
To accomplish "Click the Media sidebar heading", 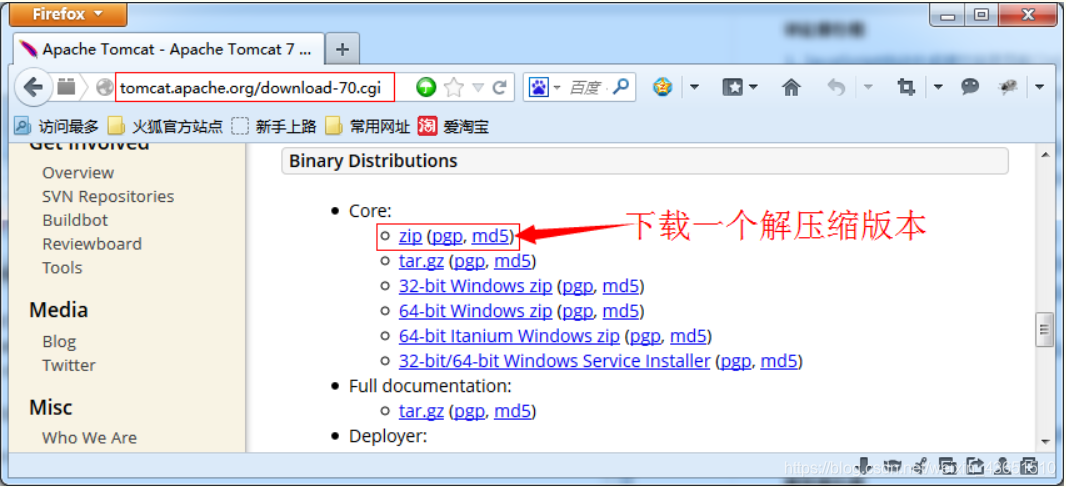I will click(58, 310).
